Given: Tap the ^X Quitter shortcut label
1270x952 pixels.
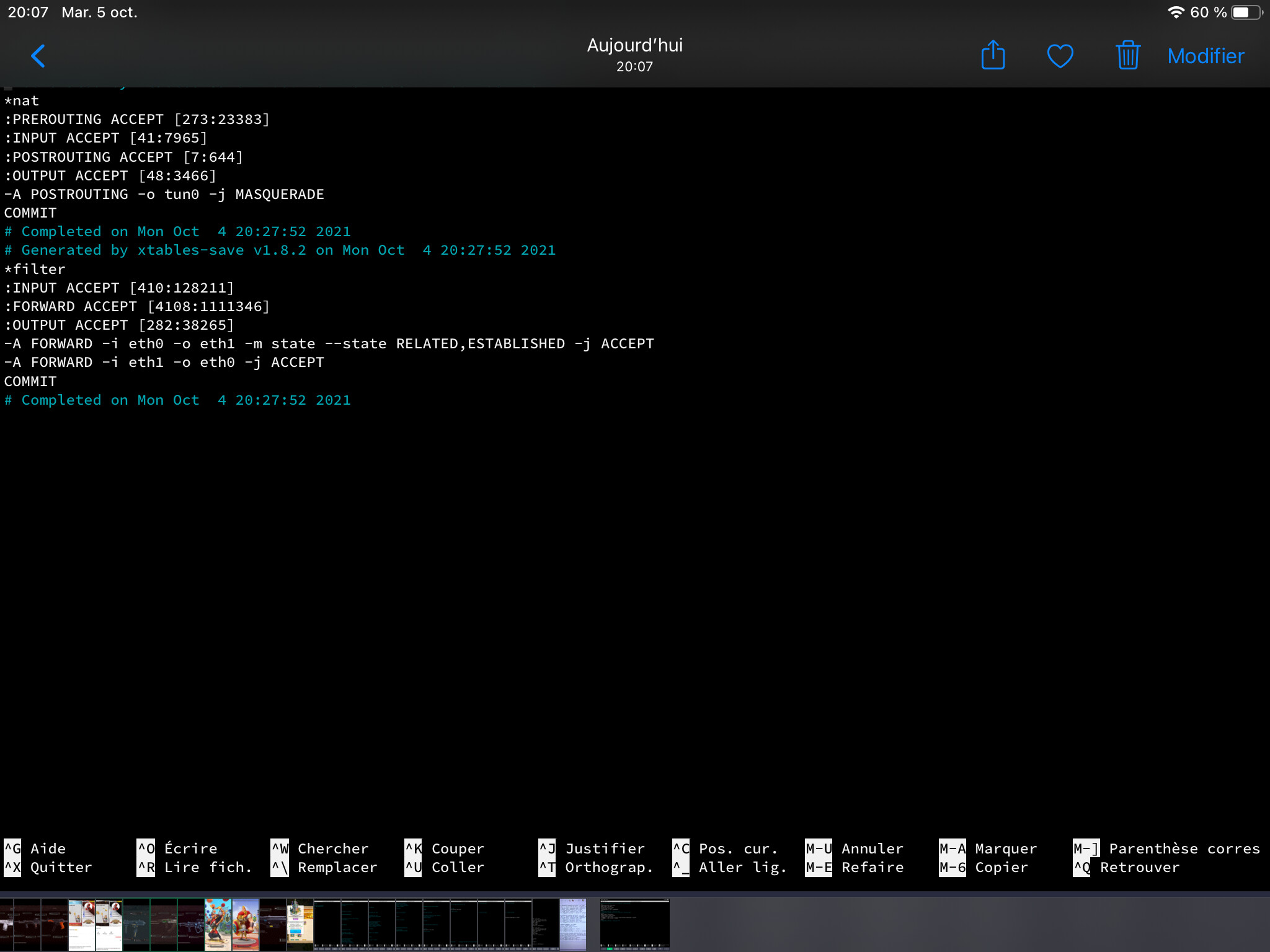Looking at the screenshot, I should tap(48, 867).
